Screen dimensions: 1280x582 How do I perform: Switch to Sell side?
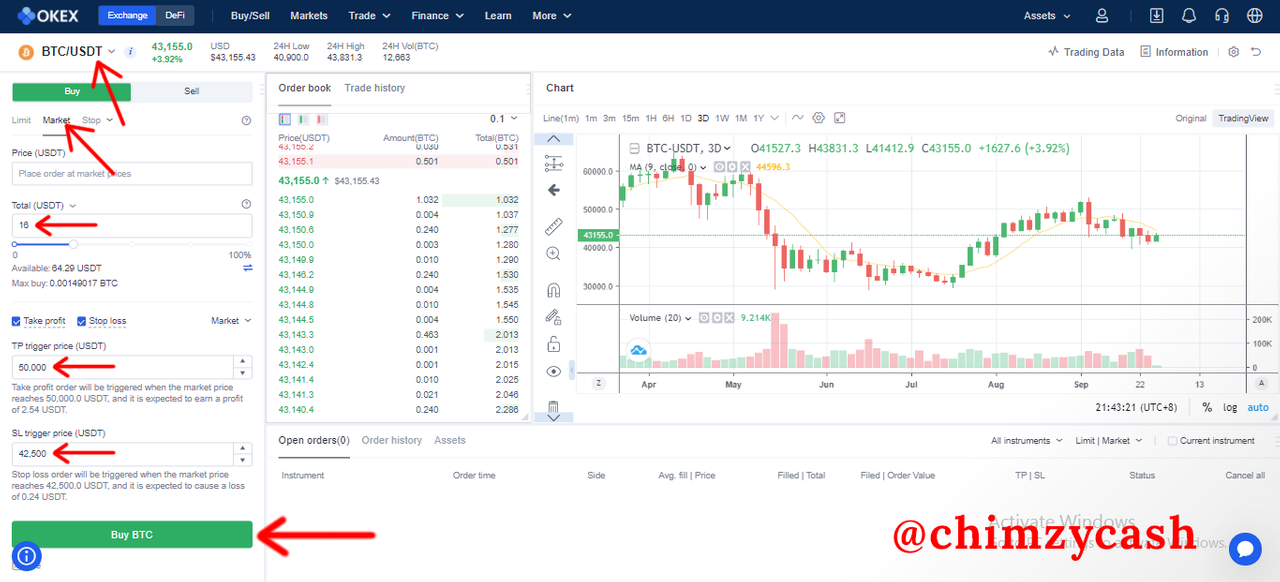[192, 91]
